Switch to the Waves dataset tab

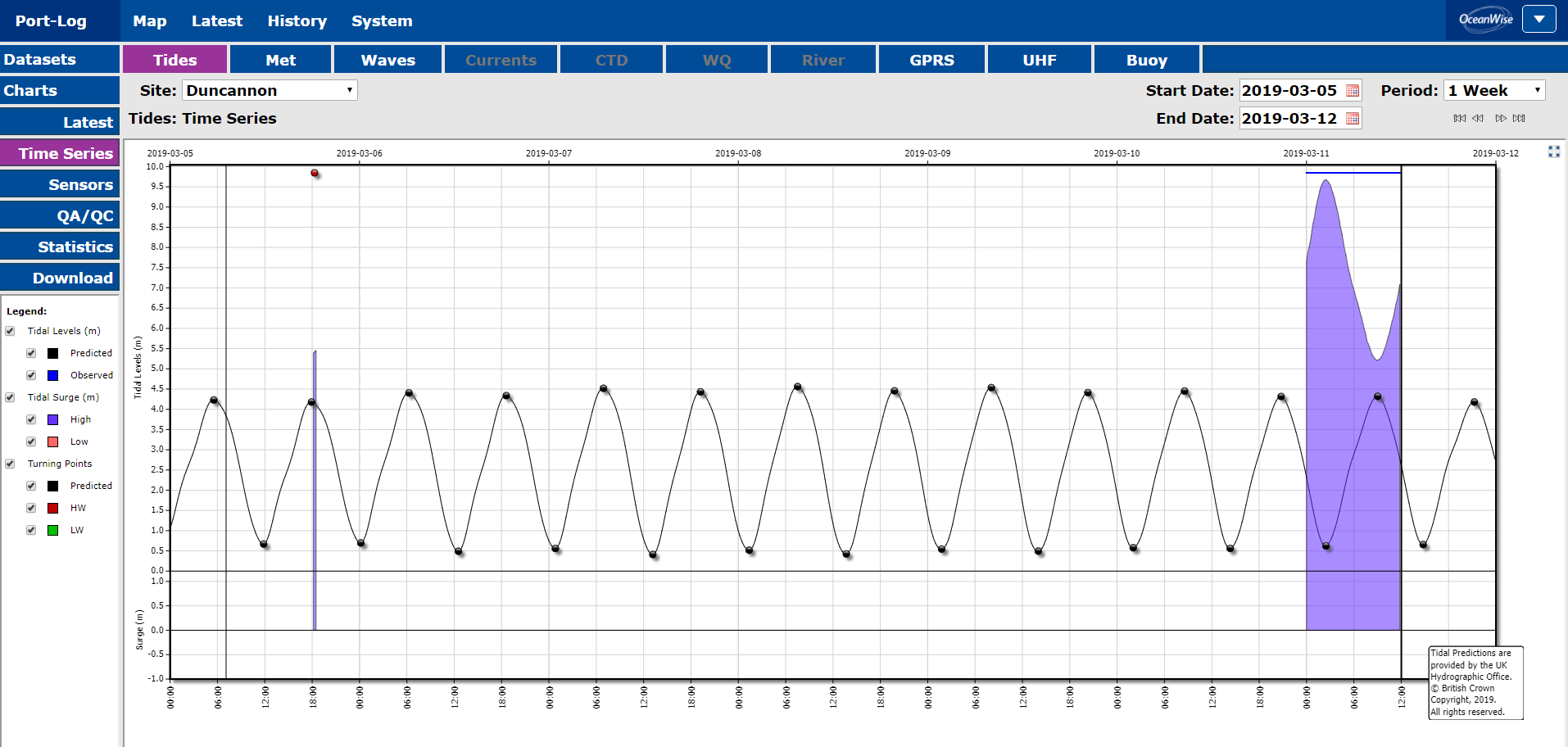[387, 60]
